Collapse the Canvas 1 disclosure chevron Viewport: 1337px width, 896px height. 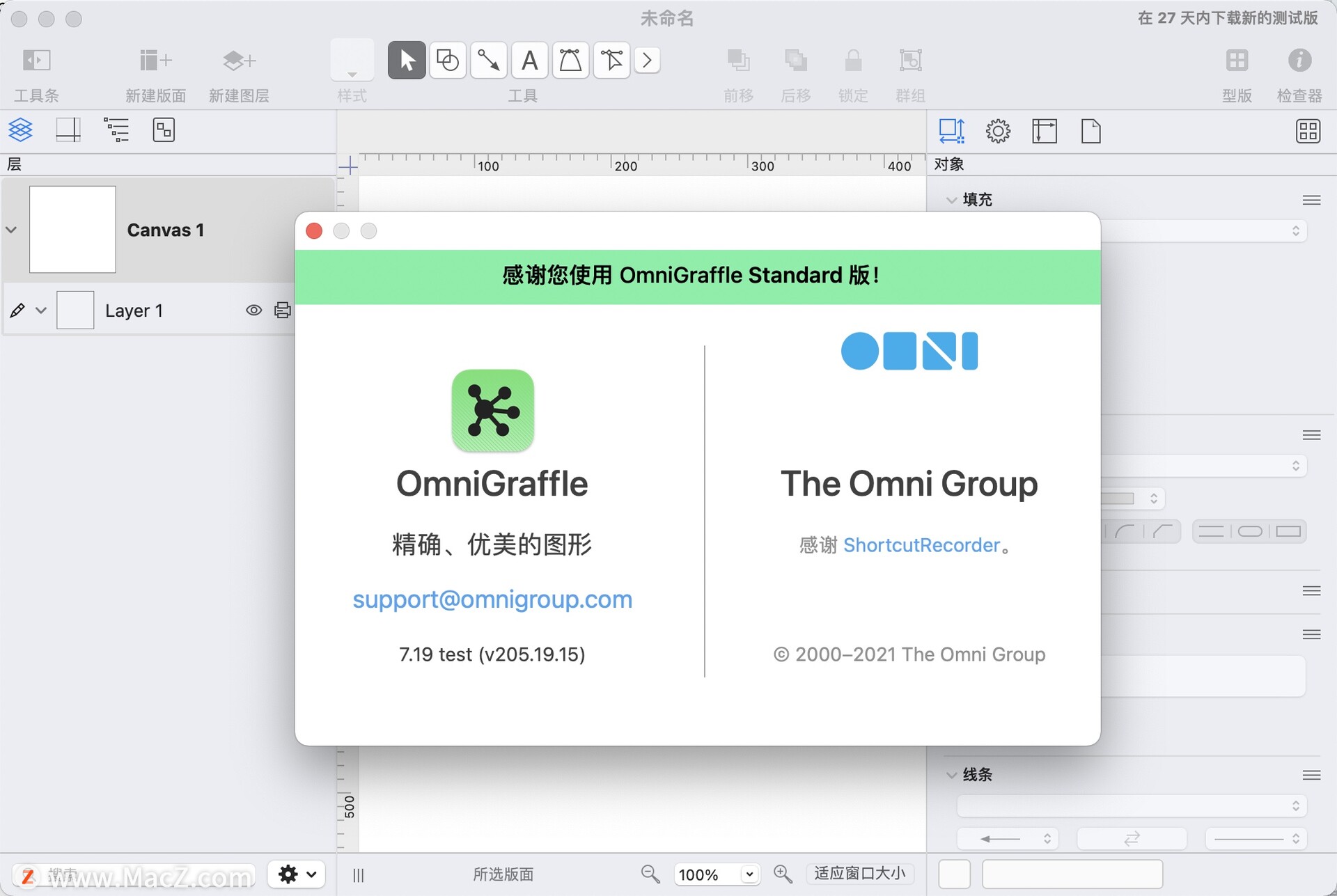coord(11,230)
